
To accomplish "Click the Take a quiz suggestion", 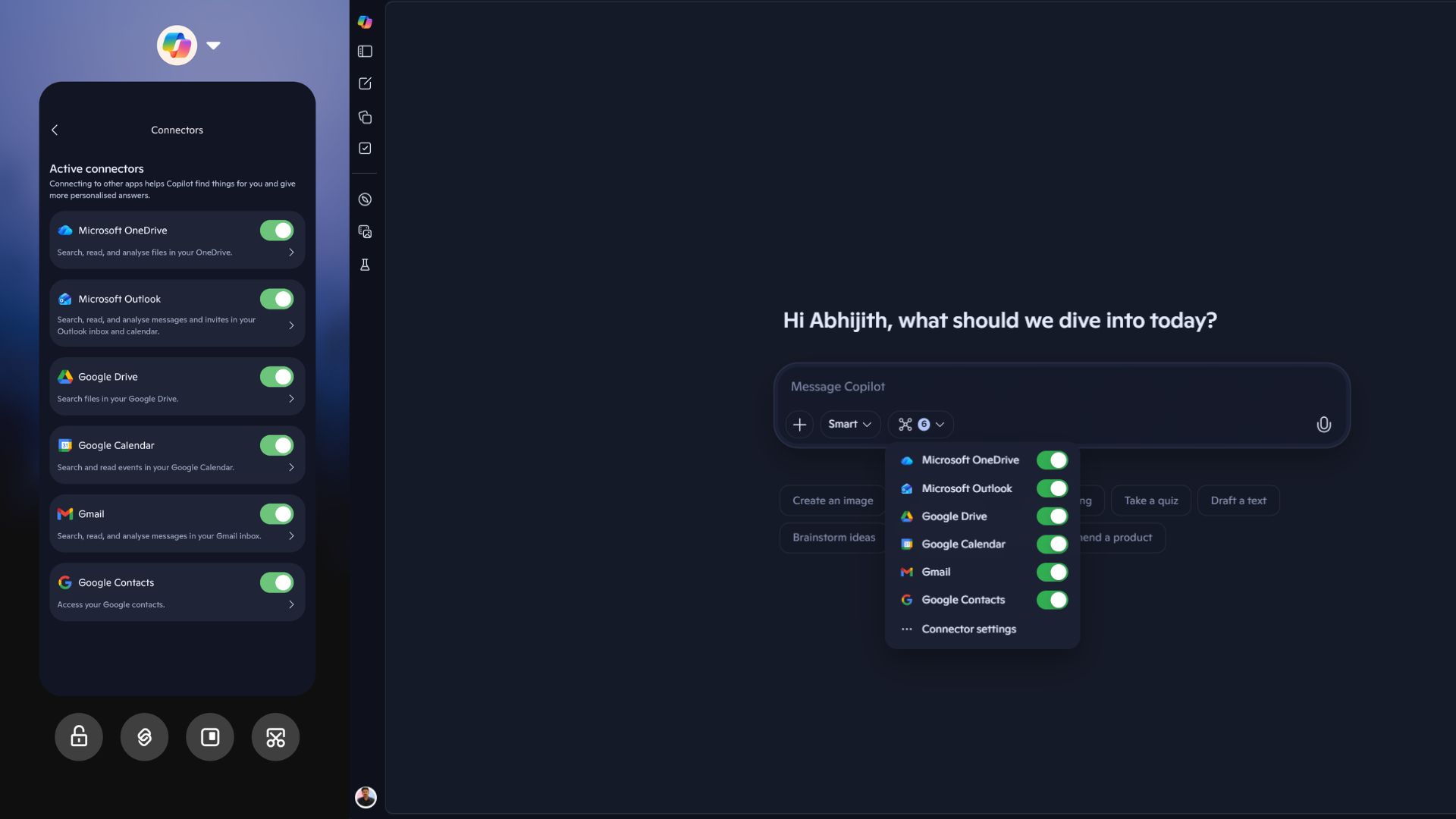I will 1150,500.
